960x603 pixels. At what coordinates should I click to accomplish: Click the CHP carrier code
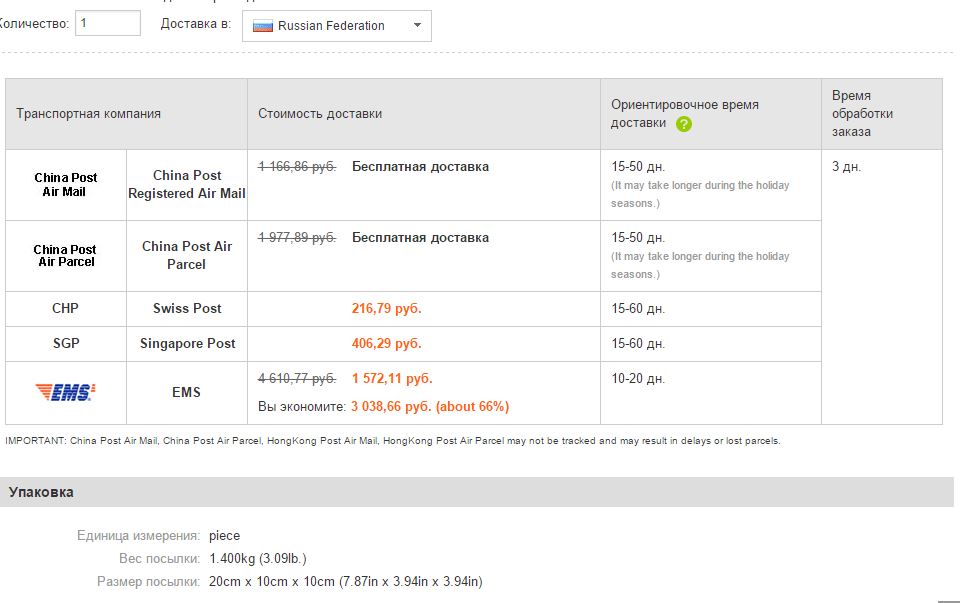click(x=65, y=308)
